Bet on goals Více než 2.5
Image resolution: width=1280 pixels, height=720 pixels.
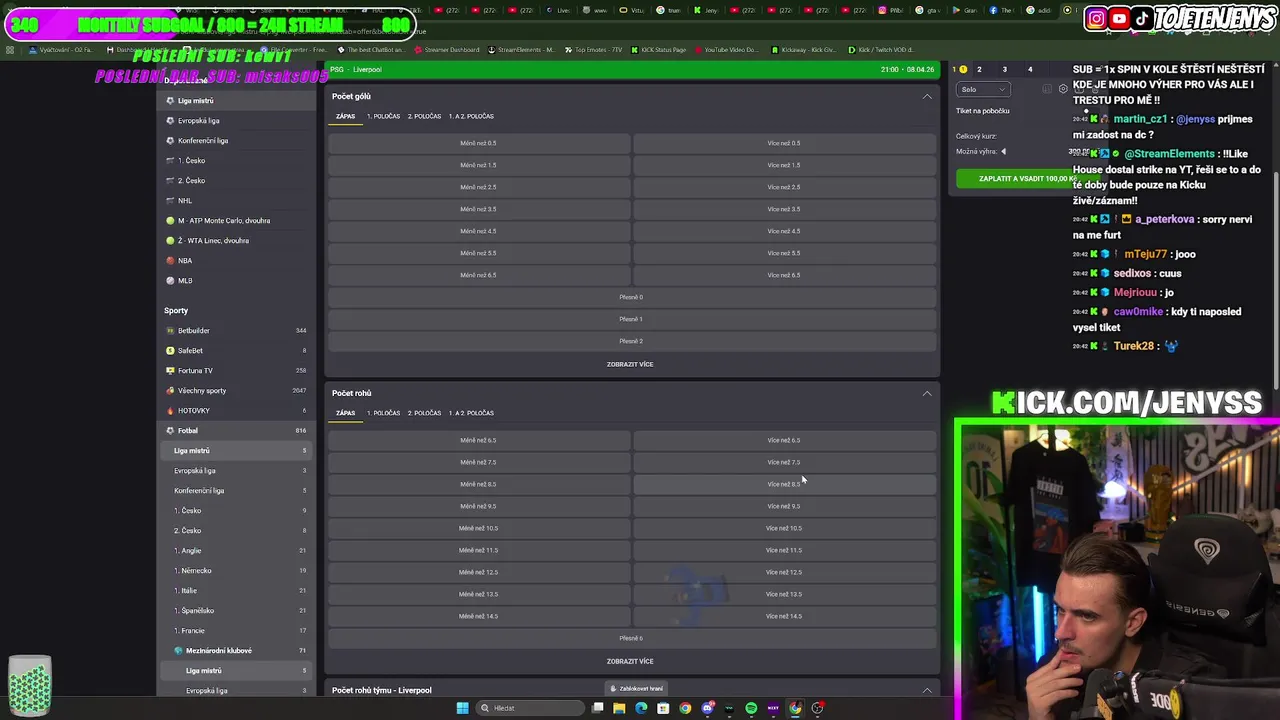[784, 187]
